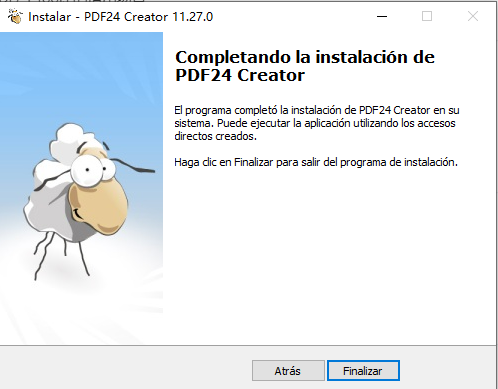Click the Finalizar button
Viewport: 498px width, 389px height.
click(363, 370)
